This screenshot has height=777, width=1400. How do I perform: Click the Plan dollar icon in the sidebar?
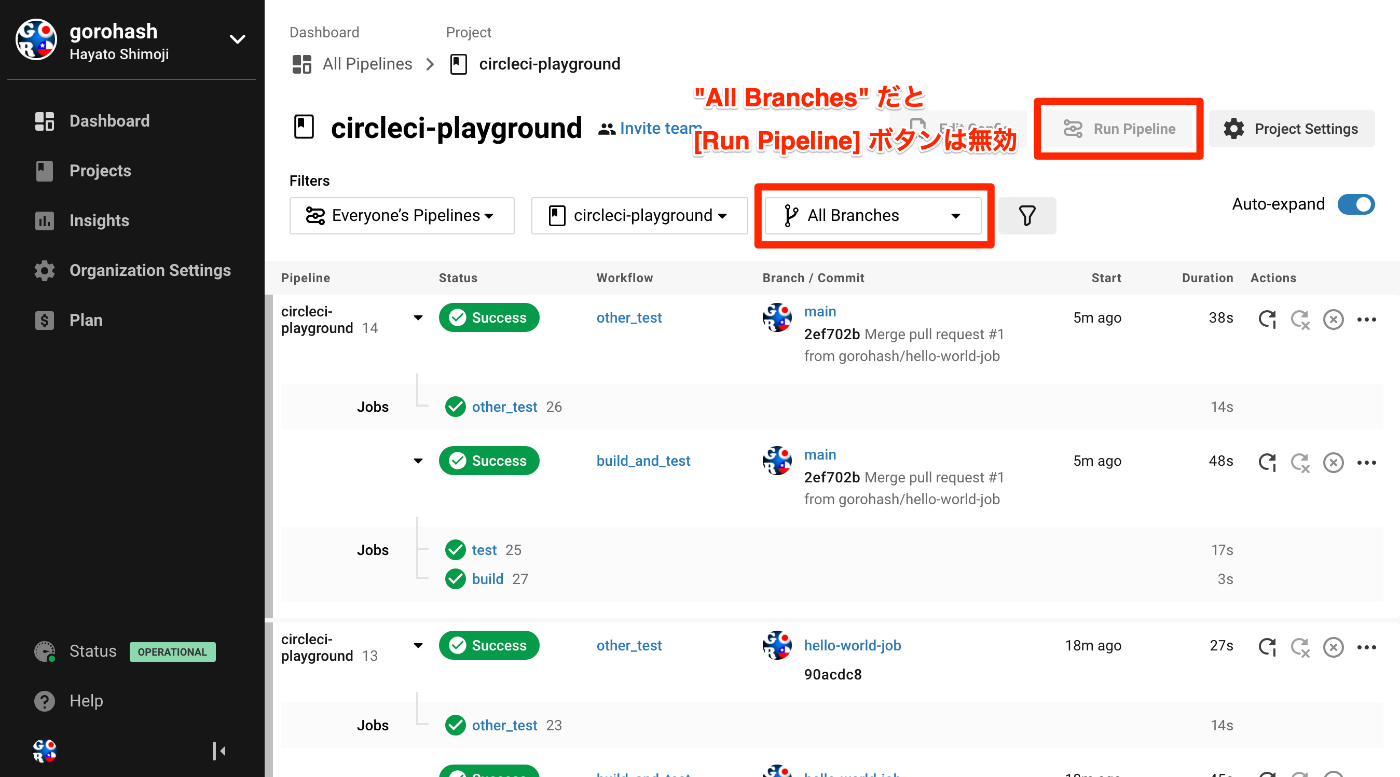(x=44, y=321)
